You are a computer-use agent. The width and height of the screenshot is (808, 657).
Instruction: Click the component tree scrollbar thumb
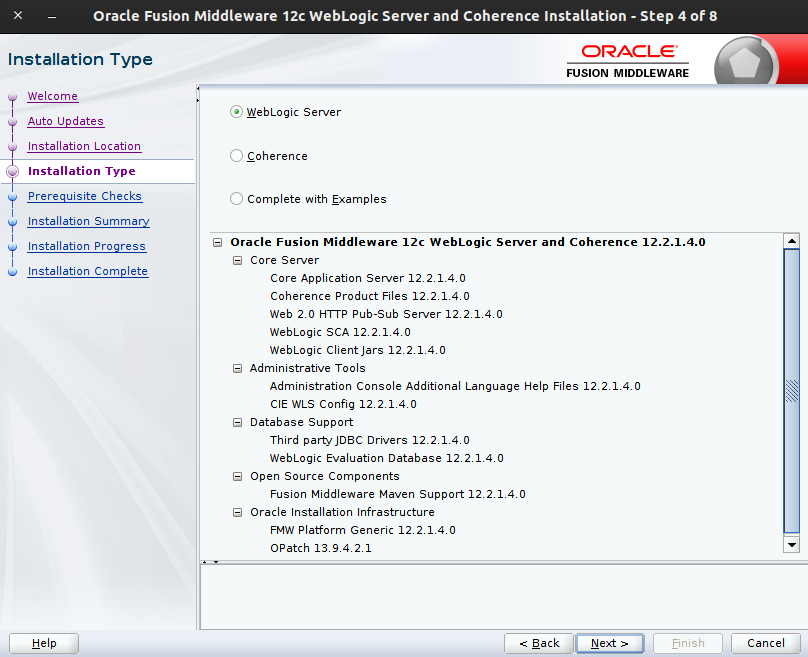pos(792,391)
